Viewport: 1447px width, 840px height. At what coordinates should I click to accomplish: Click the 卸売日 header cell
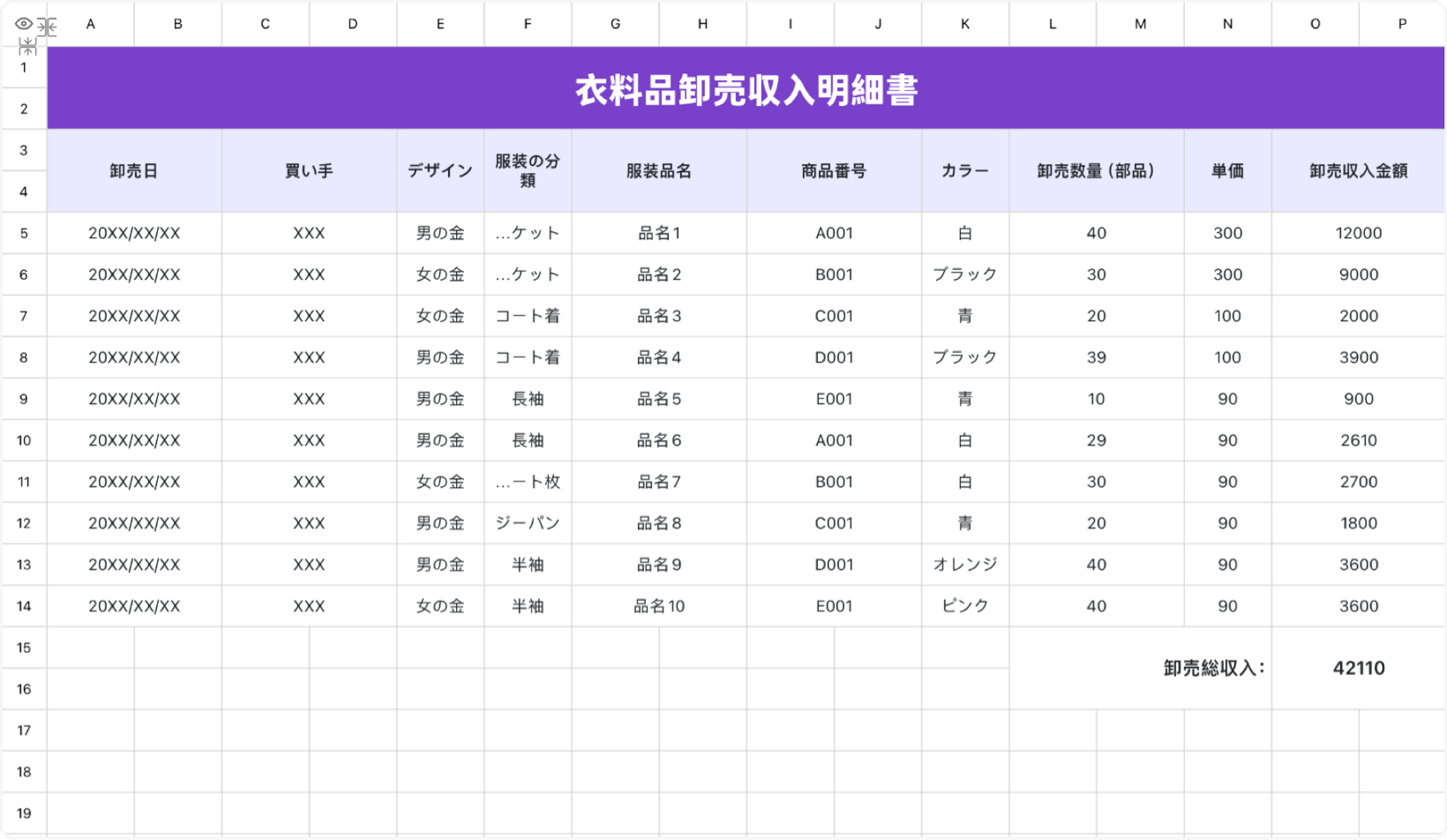click(x=134, y=171)
